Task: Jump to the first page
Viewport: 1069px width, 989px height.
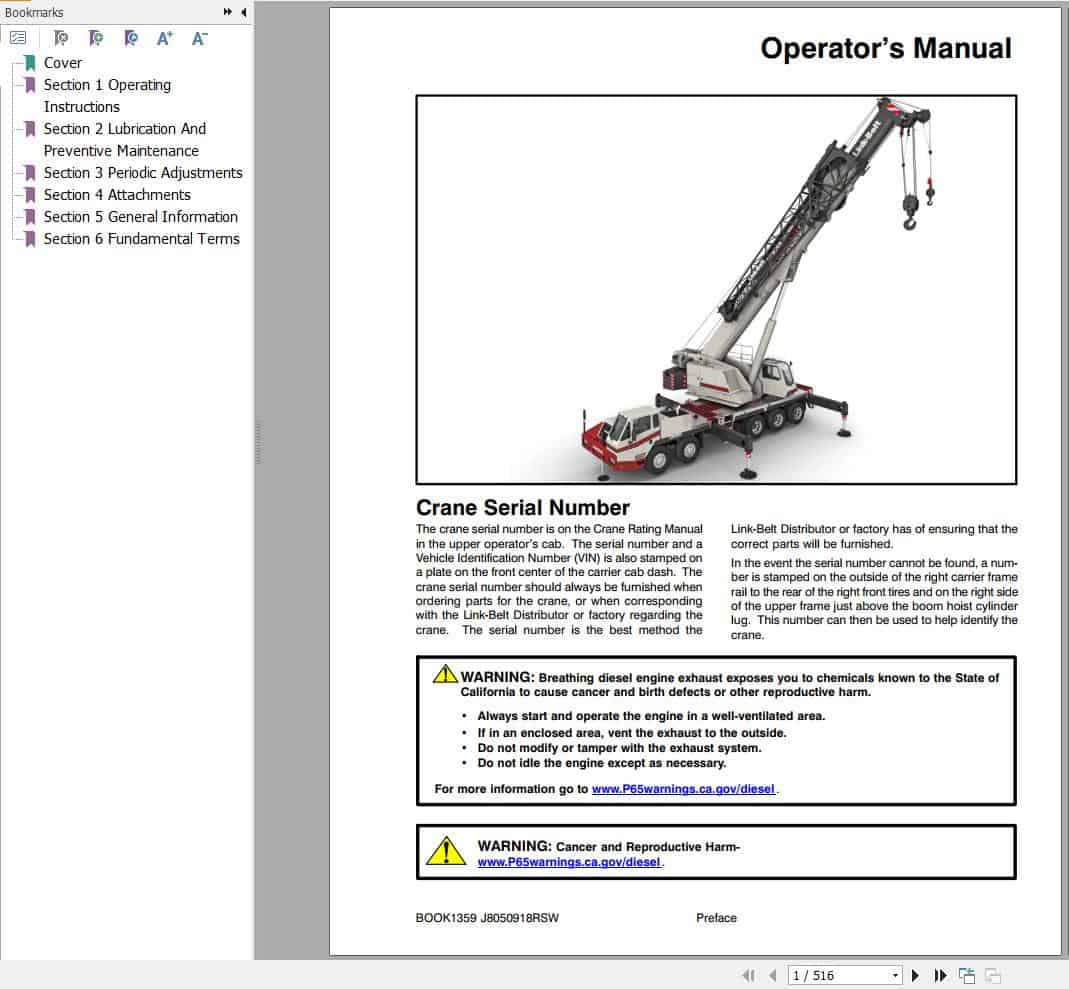Action: point(748,975)
